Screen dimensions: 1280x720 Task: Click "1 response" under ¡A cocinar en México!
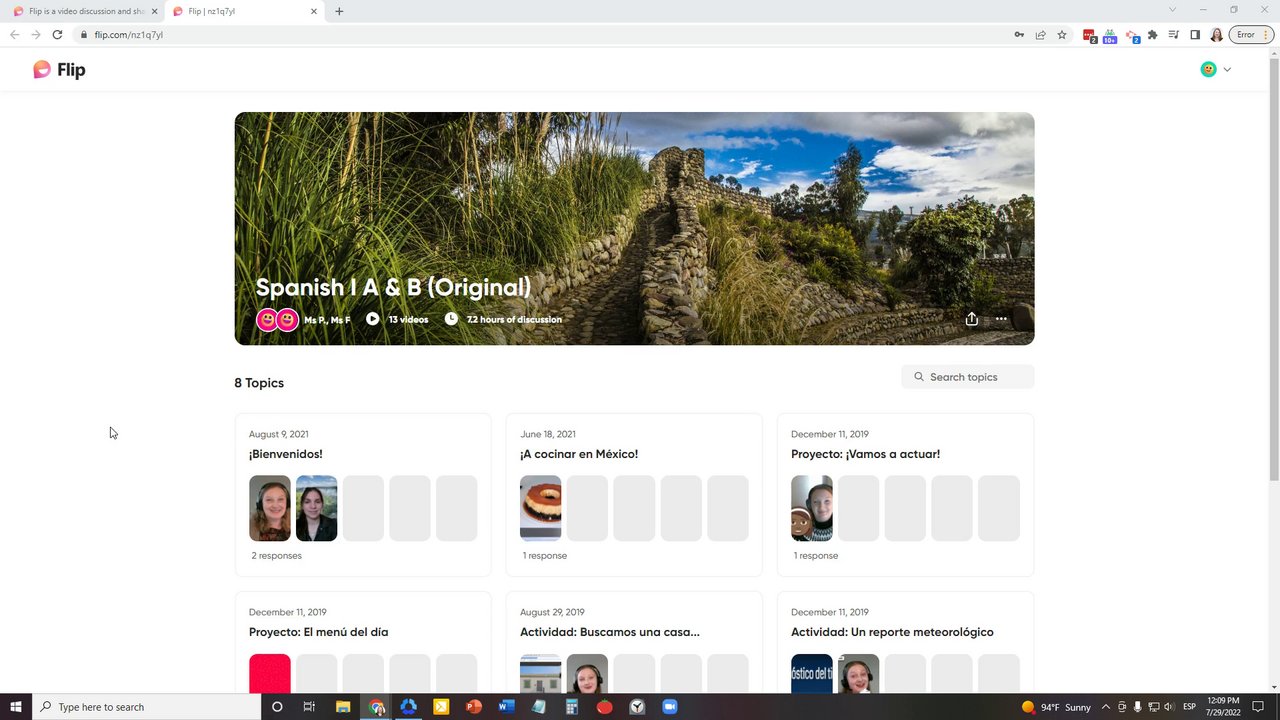click(544, 555)
